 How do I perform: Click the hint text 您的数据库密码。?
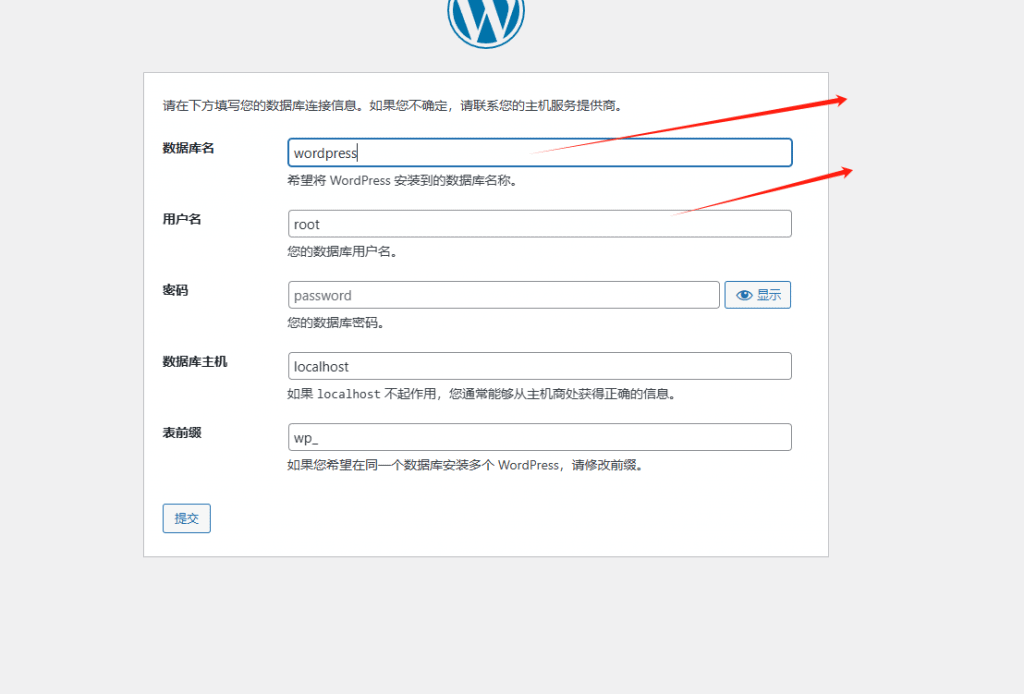tap(336, 323)
